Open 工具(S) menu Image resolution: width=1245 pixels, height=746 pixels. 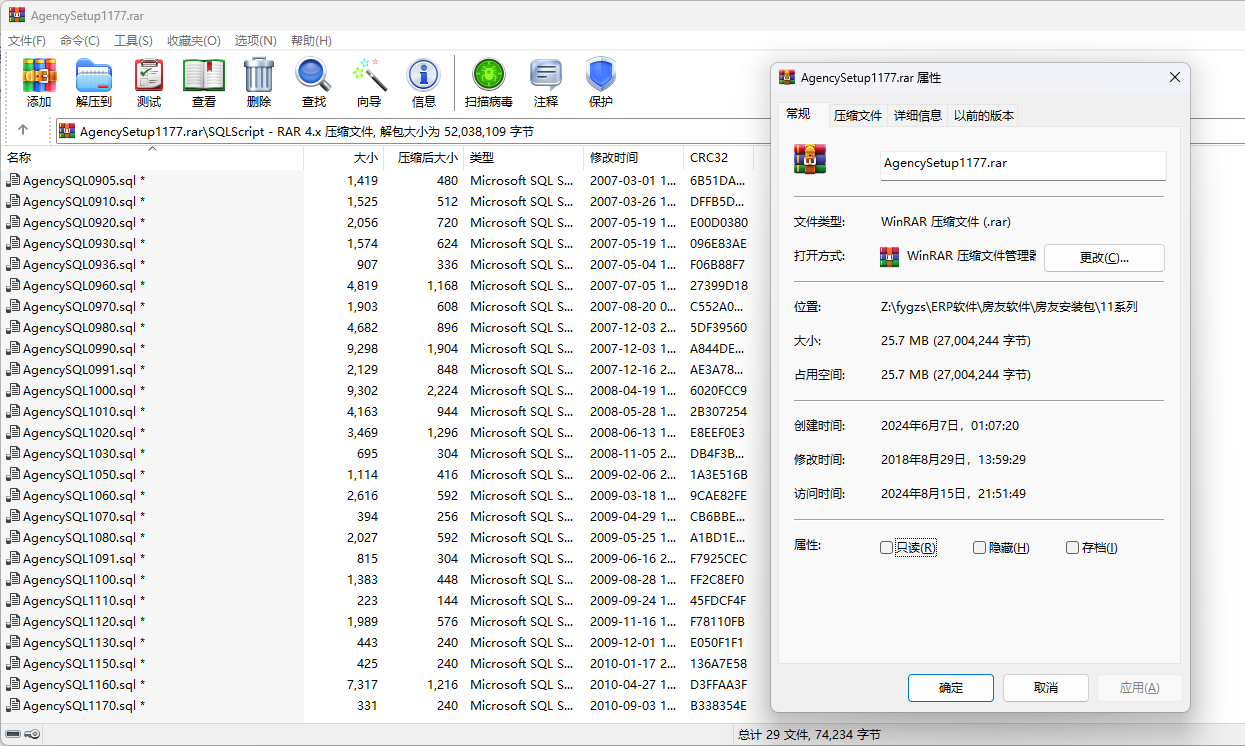point(133,41)
